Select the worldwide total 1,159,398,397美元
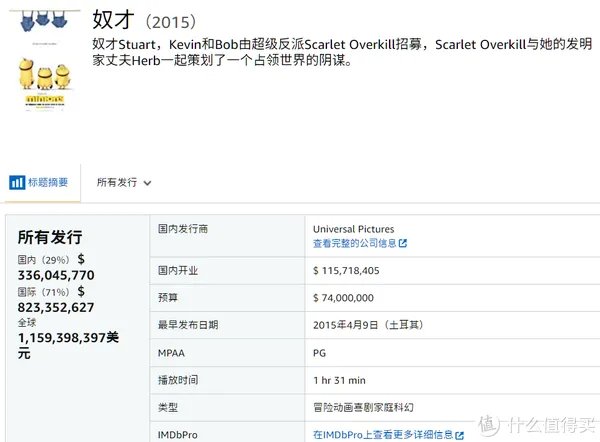This screenshot has width=600, height=442. click(68, 345)
